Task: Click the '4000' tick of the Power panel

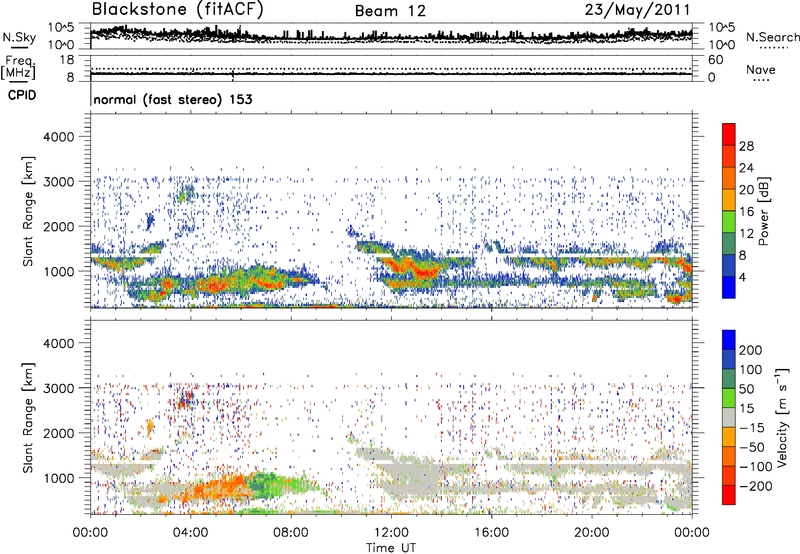Action: (58, 137)
